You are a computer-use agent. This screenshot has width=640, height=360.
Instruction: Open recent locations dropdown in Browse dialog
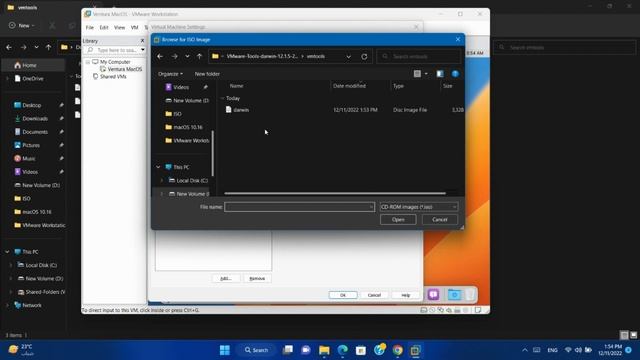pyautogui.click(x=187, y=56)
